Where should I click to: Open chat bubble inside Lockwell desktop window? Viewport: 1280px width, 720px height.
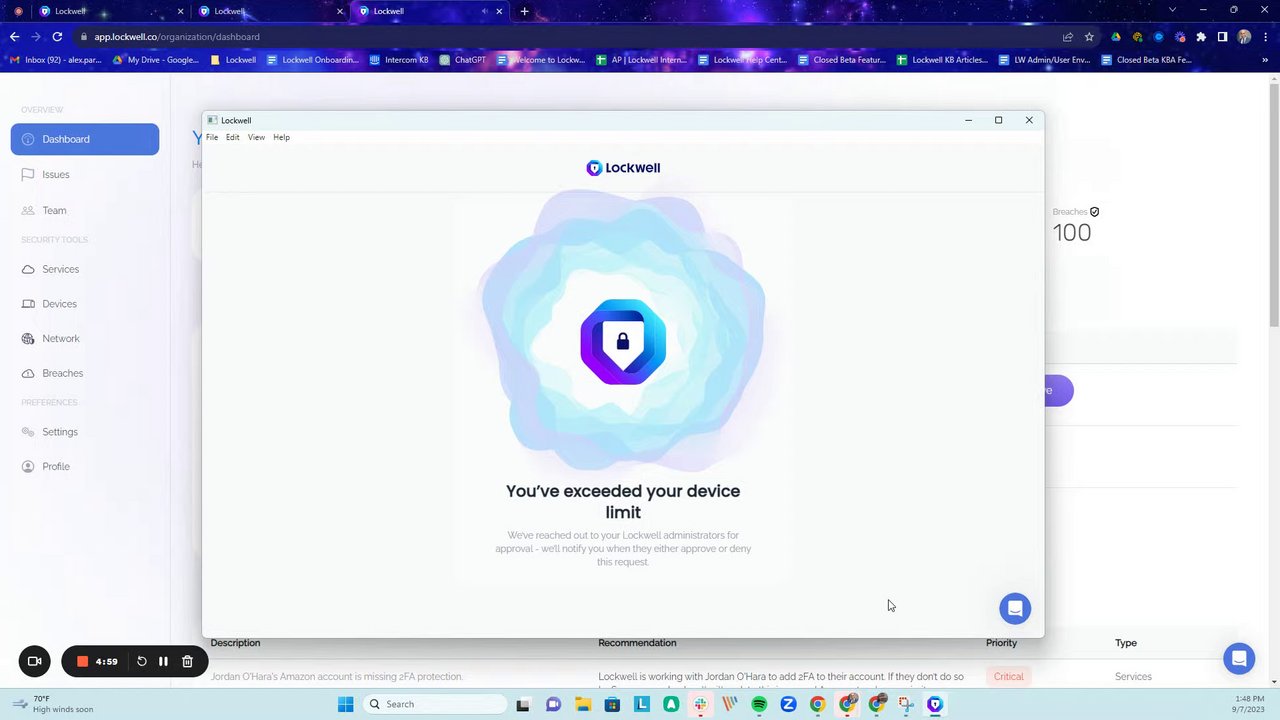pos(1015,608)
